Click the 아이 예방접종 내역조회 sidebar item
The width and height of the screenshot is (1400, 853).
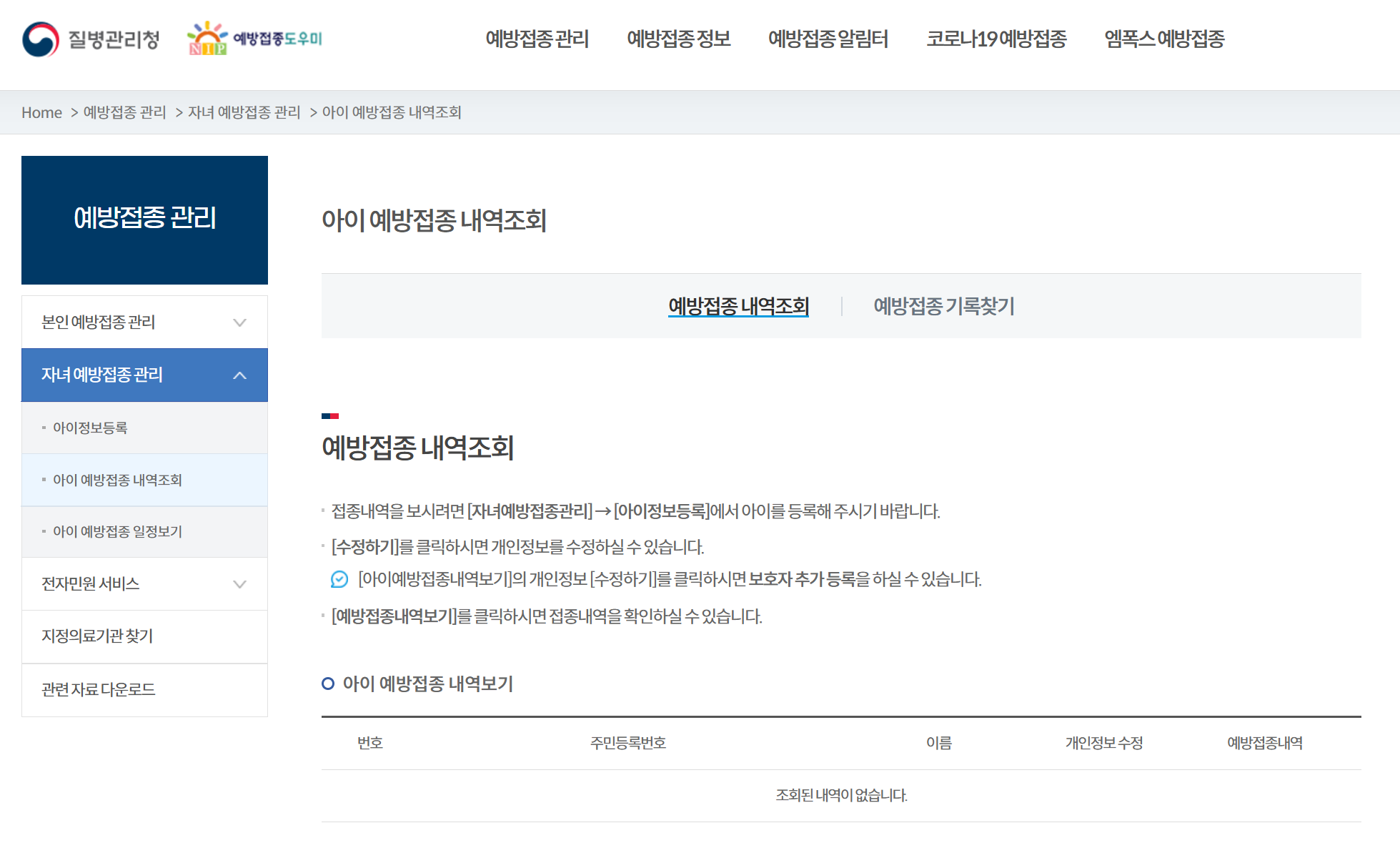(x=116, y=480)
